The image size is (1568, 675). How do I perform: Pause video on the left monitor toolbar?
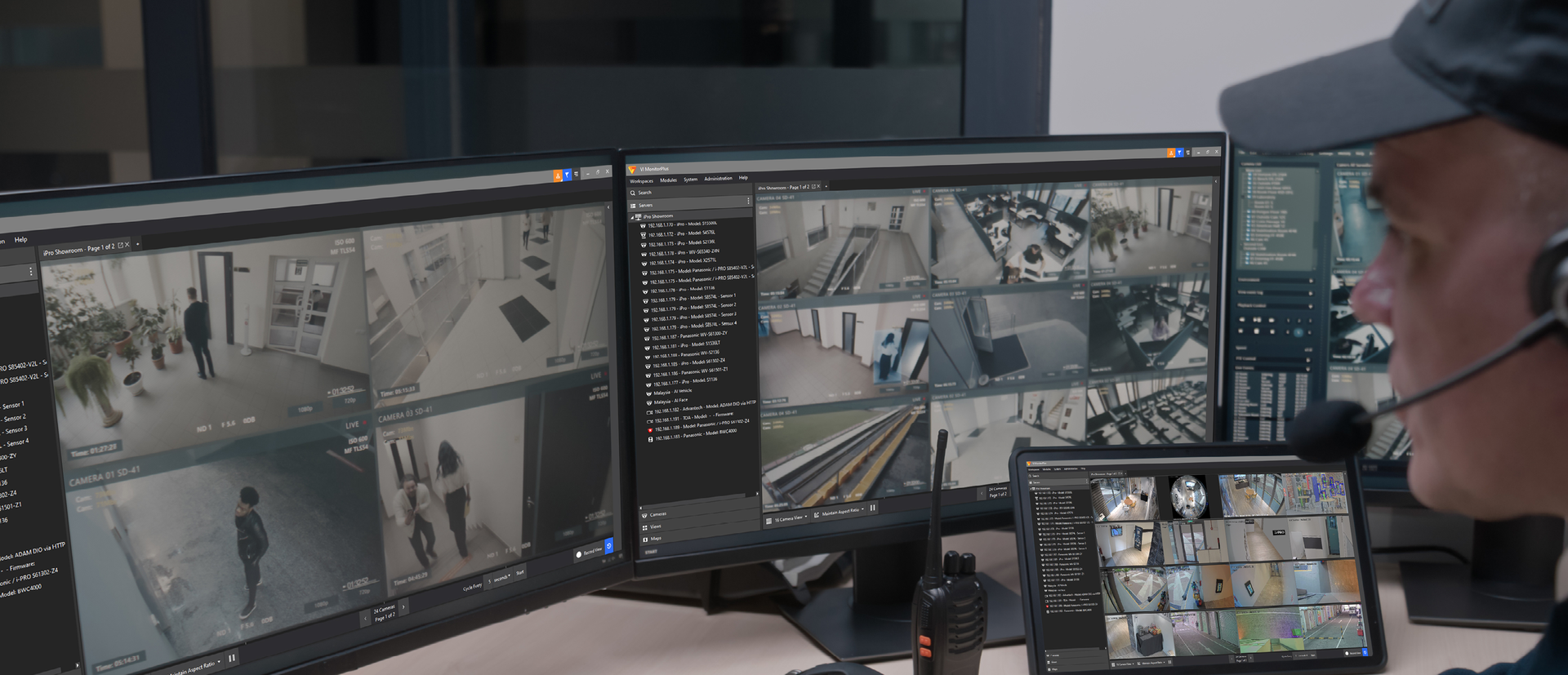point(232,657)
